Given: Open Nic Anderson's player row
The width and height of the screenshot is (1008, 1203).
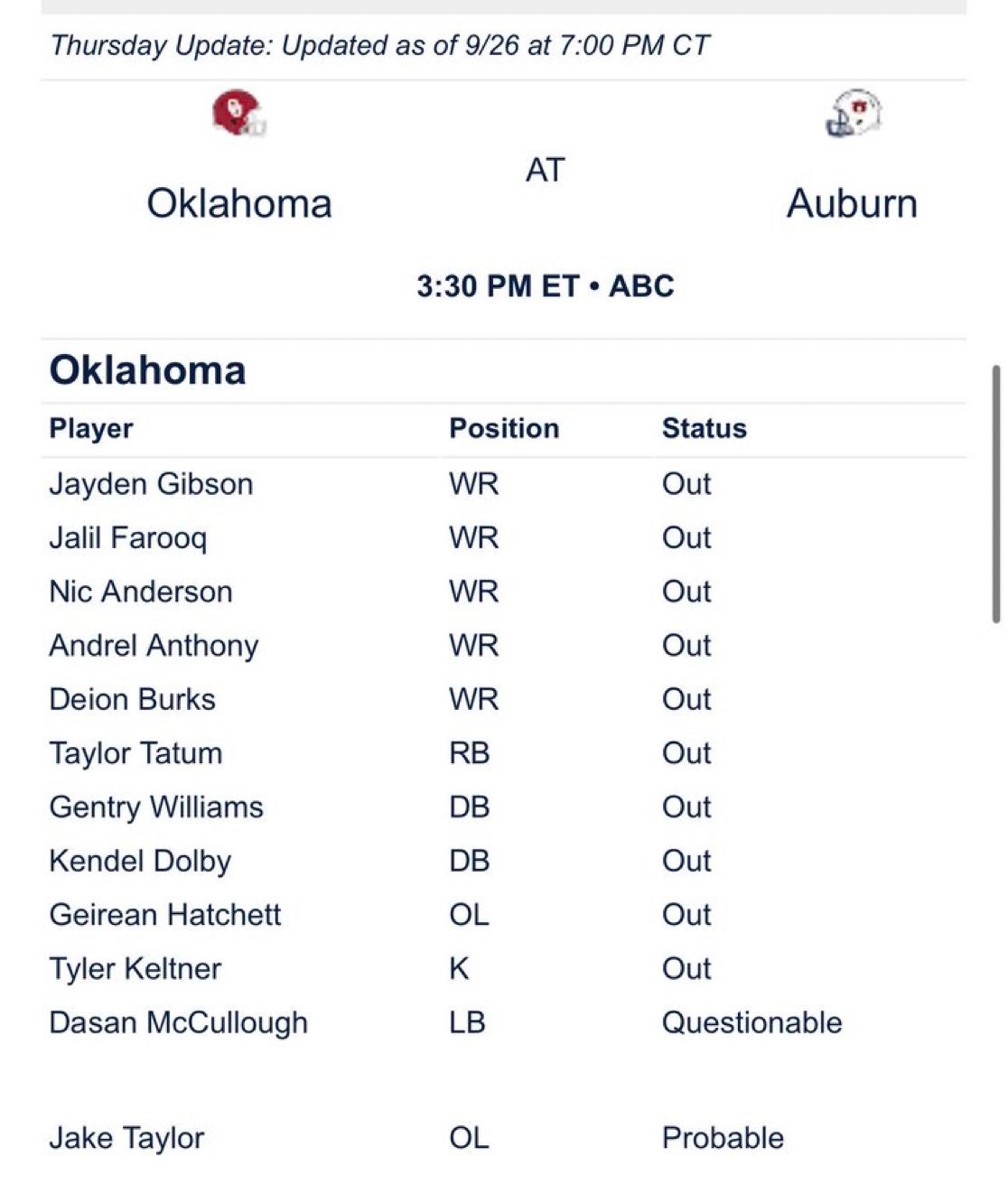Looking at the screenshot, I should point(141,592).
